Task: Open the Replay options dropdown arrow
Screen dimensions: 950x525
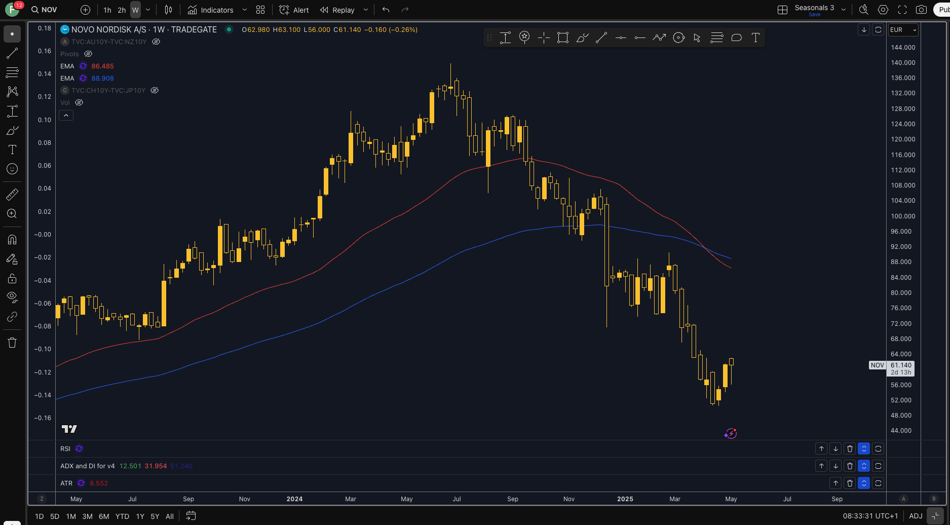Action: pos(365,10)
